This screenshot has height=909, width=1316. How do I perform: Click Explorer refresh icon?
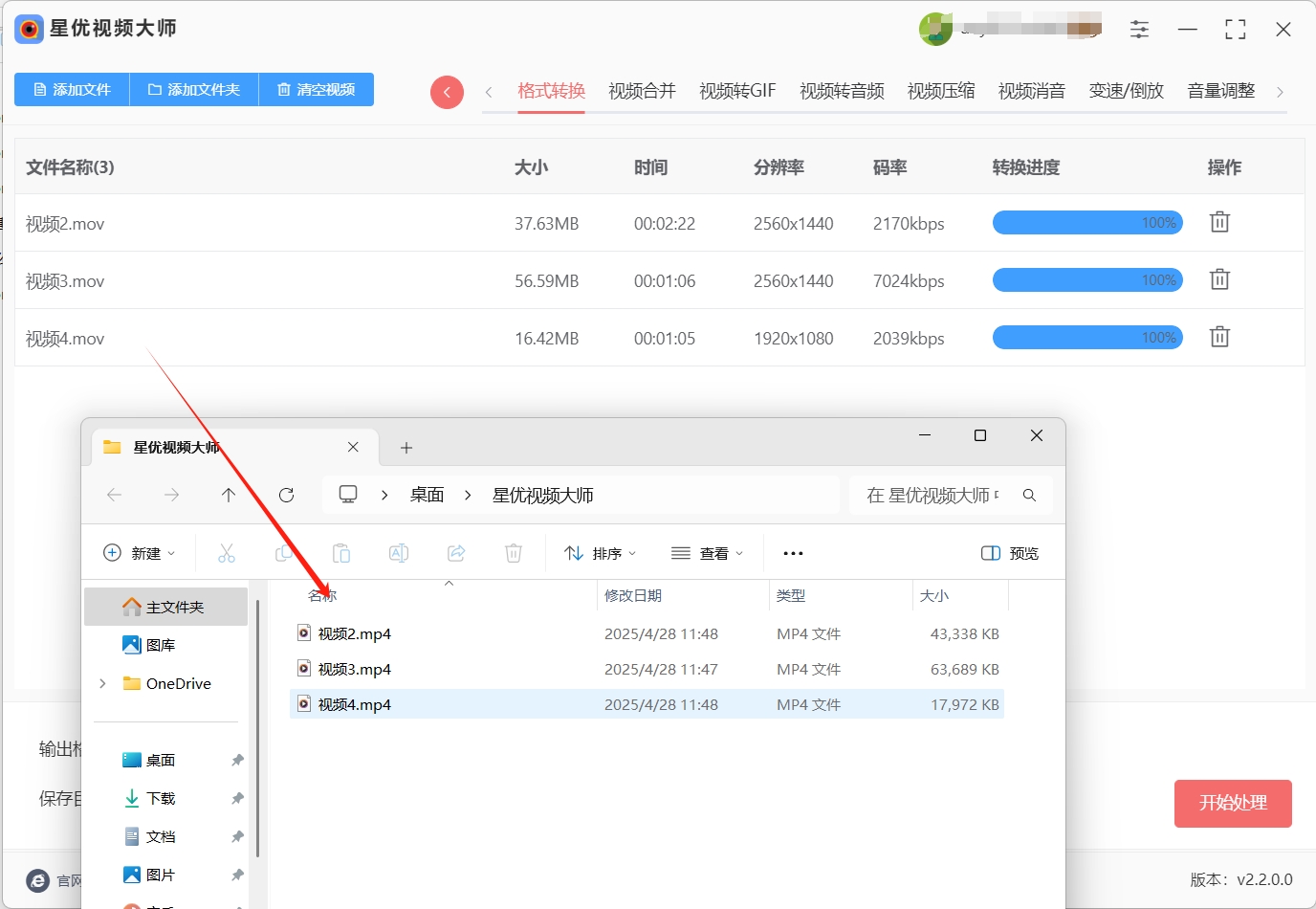pos(286,495)
